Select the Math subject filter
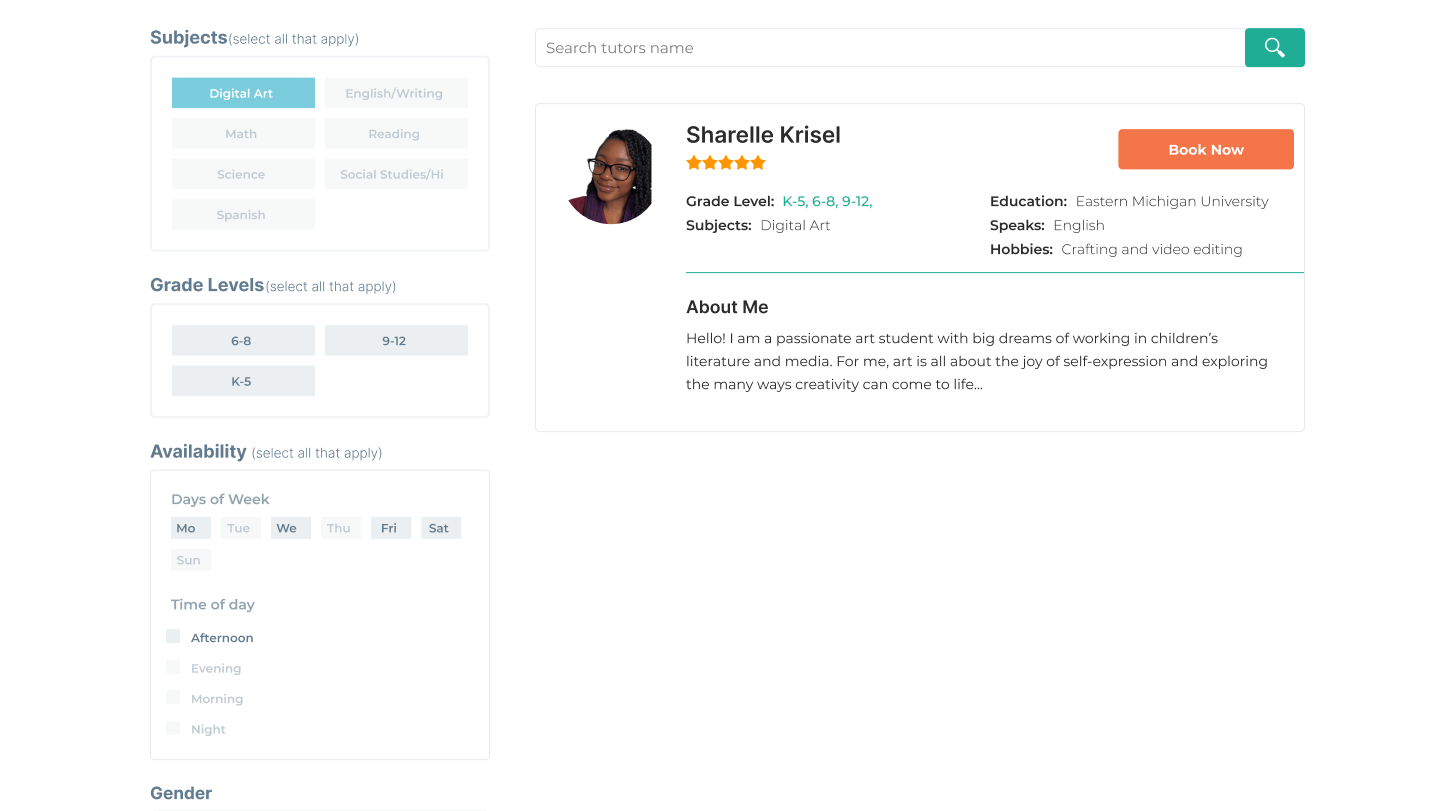This screenshot has width=1440, height=811. 243,134
